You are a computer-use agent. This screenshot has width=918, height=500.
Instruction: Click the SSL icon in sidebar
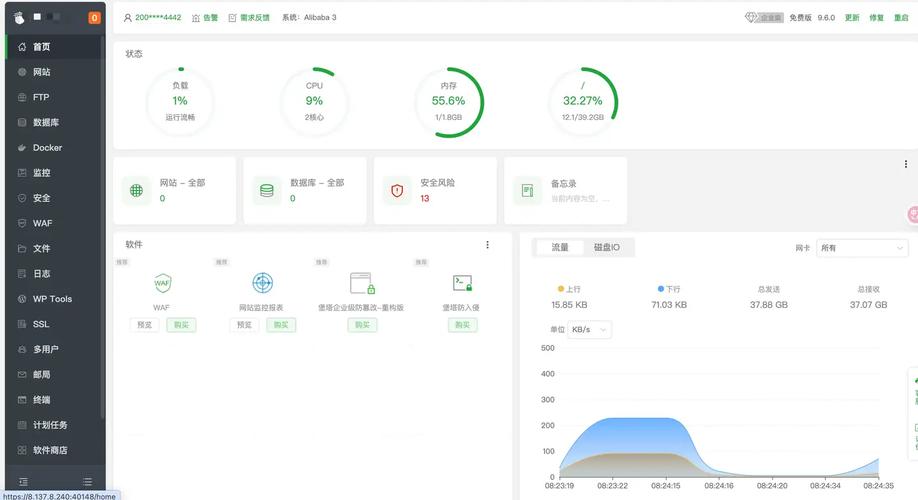[x=22, y=324]
